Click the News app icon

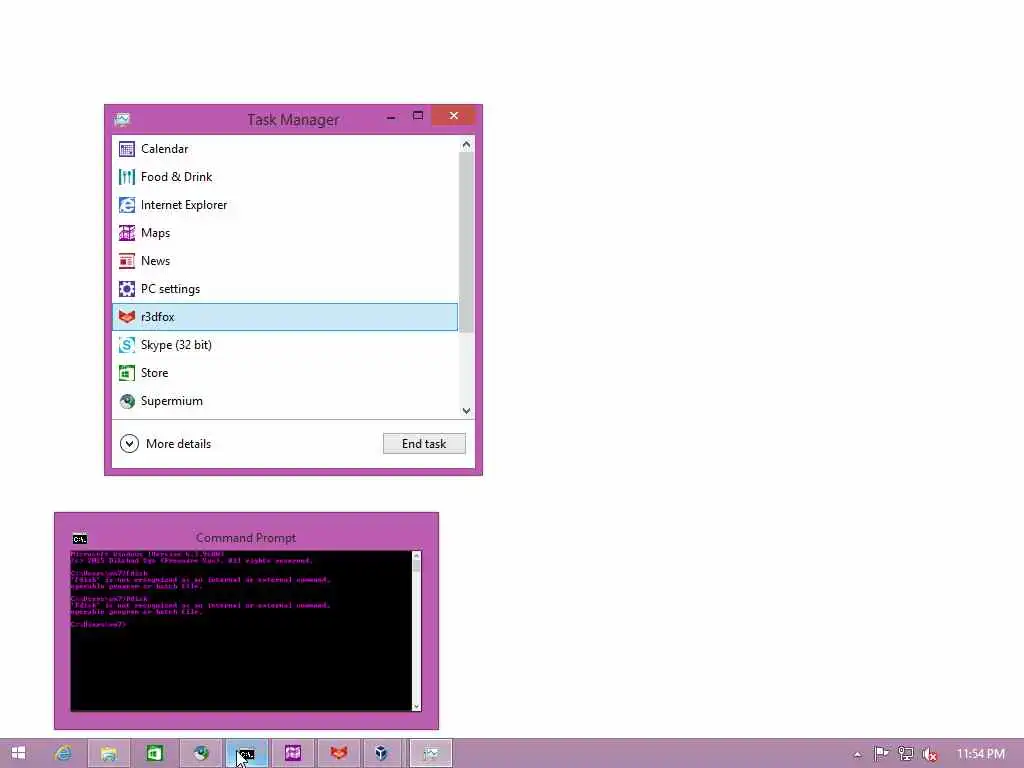pyautogui.click(x=127, y=261)
